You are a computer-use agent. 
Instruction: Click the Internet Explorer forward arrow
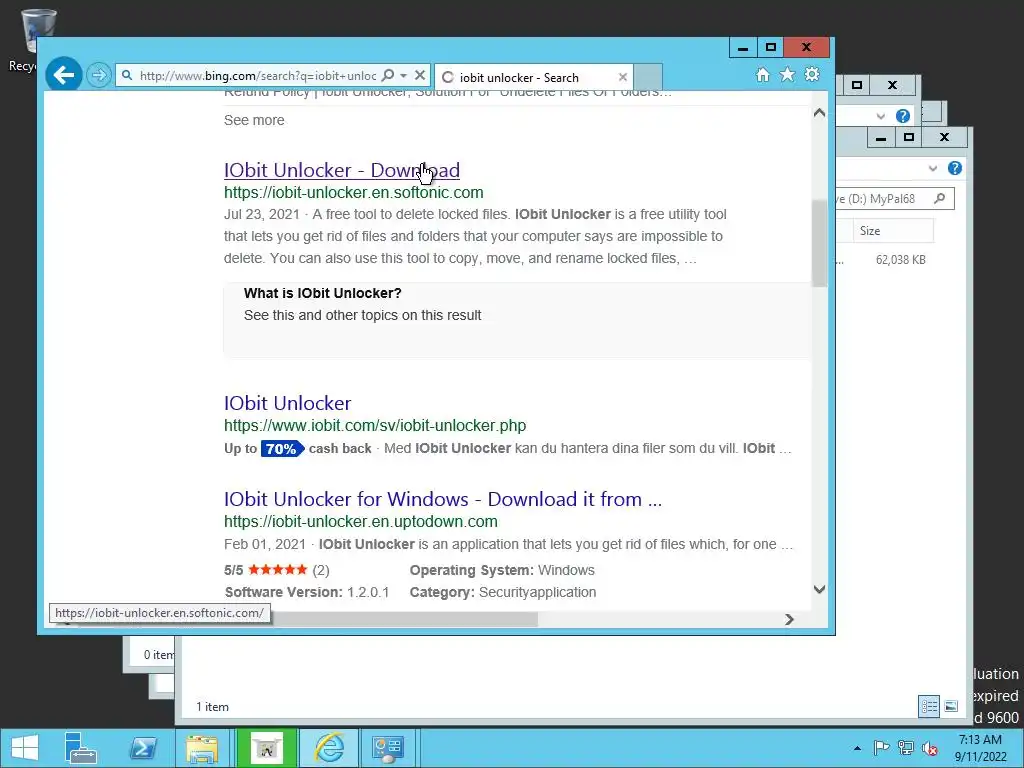[x=99, y=75]
